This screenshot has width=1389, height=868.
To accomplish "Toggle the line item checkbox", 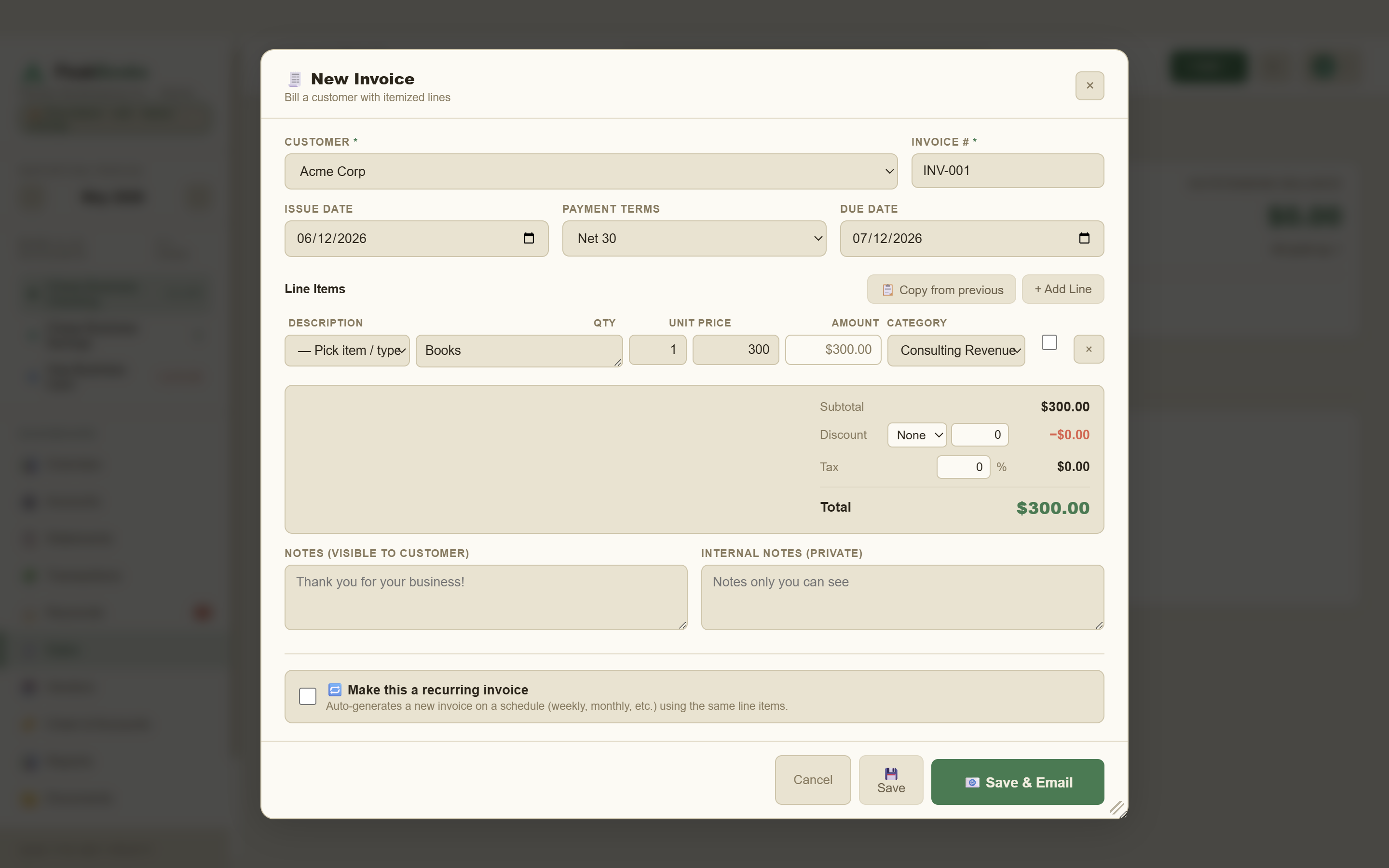I will pos(1049,342).
